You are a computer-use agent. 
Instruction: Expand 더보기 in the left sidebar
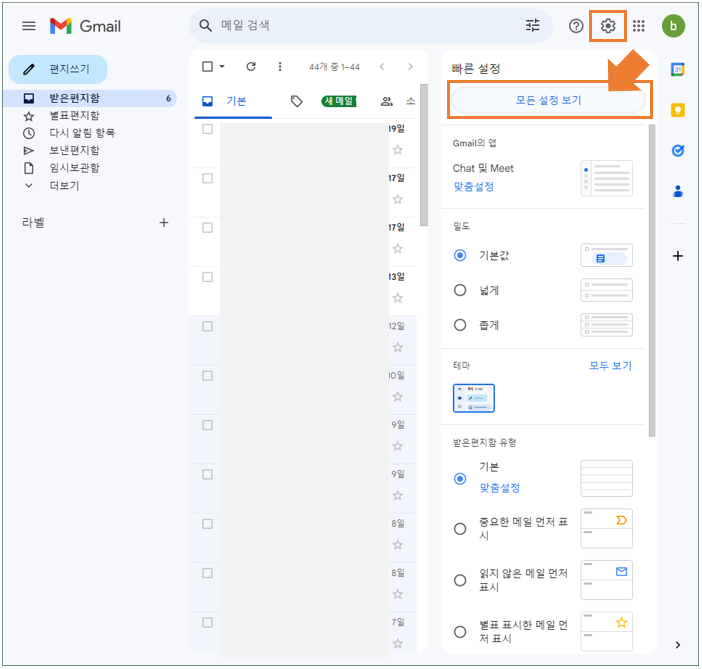pyautogui.click(x=64, y=185)
